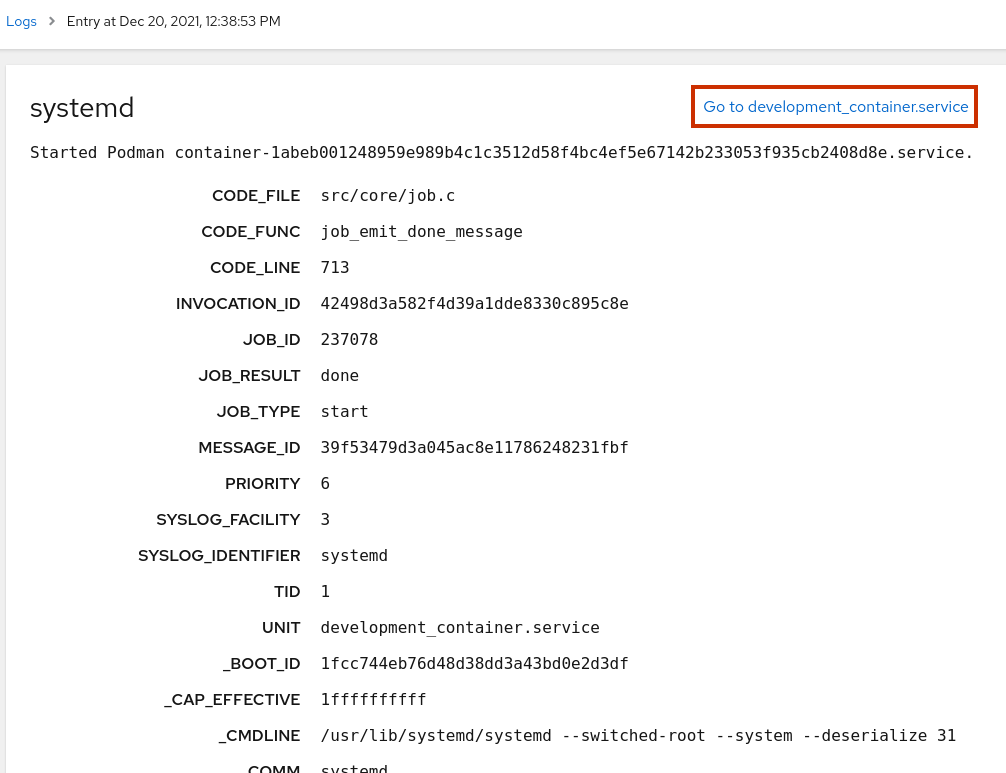Click the Go to development_container.service link

(835, 107)
